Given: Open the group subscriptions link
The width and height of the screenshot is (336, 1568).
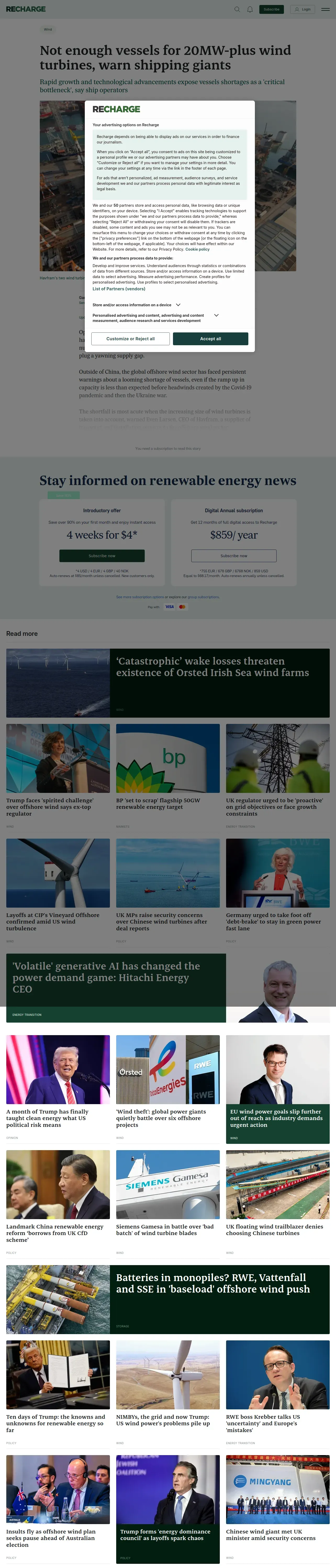Looking at the screenshot, I should (x=203, y=597).
